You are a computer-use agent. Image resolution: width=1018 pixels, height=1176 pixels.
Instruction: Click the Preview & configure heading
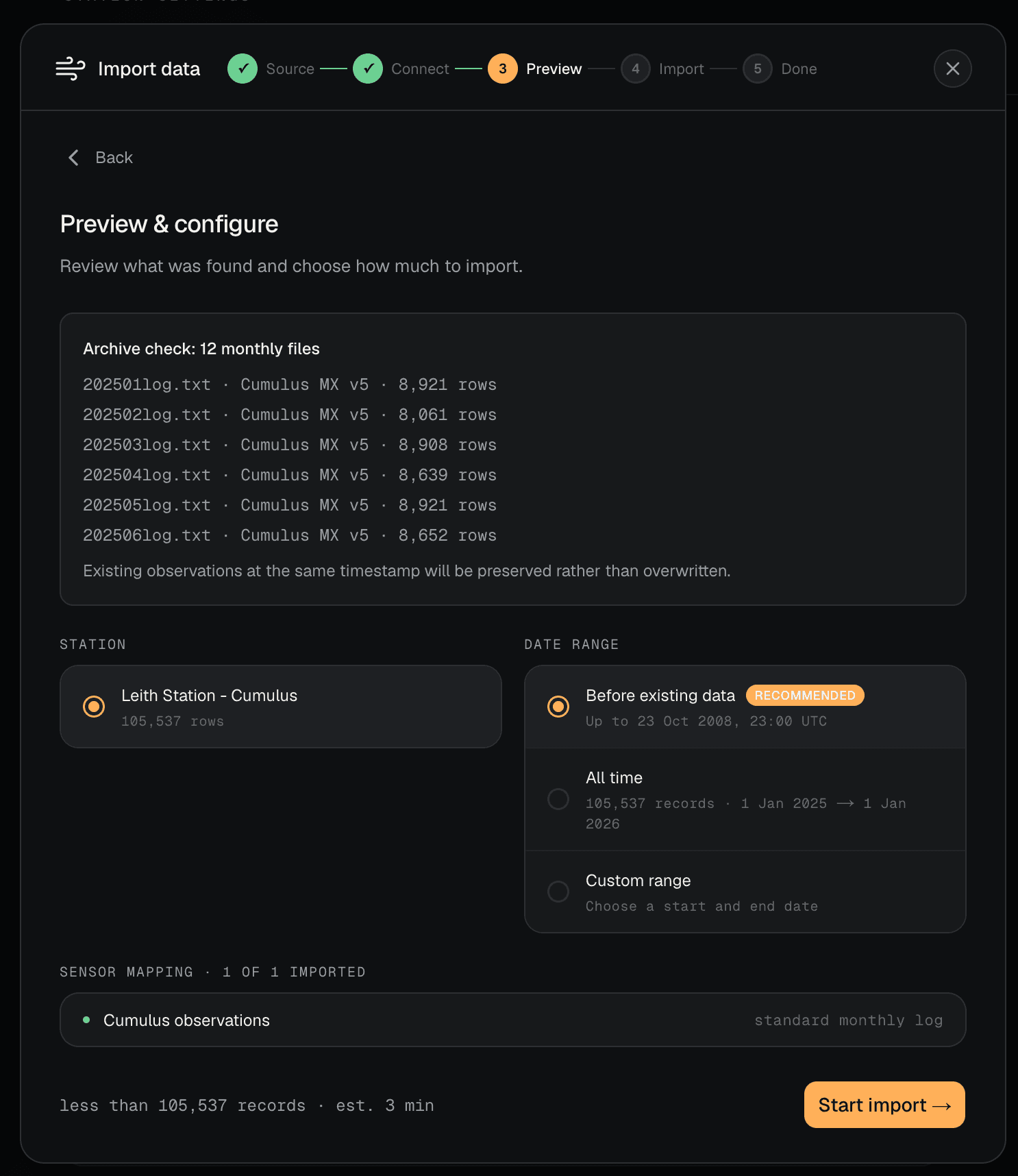point(169,224)
